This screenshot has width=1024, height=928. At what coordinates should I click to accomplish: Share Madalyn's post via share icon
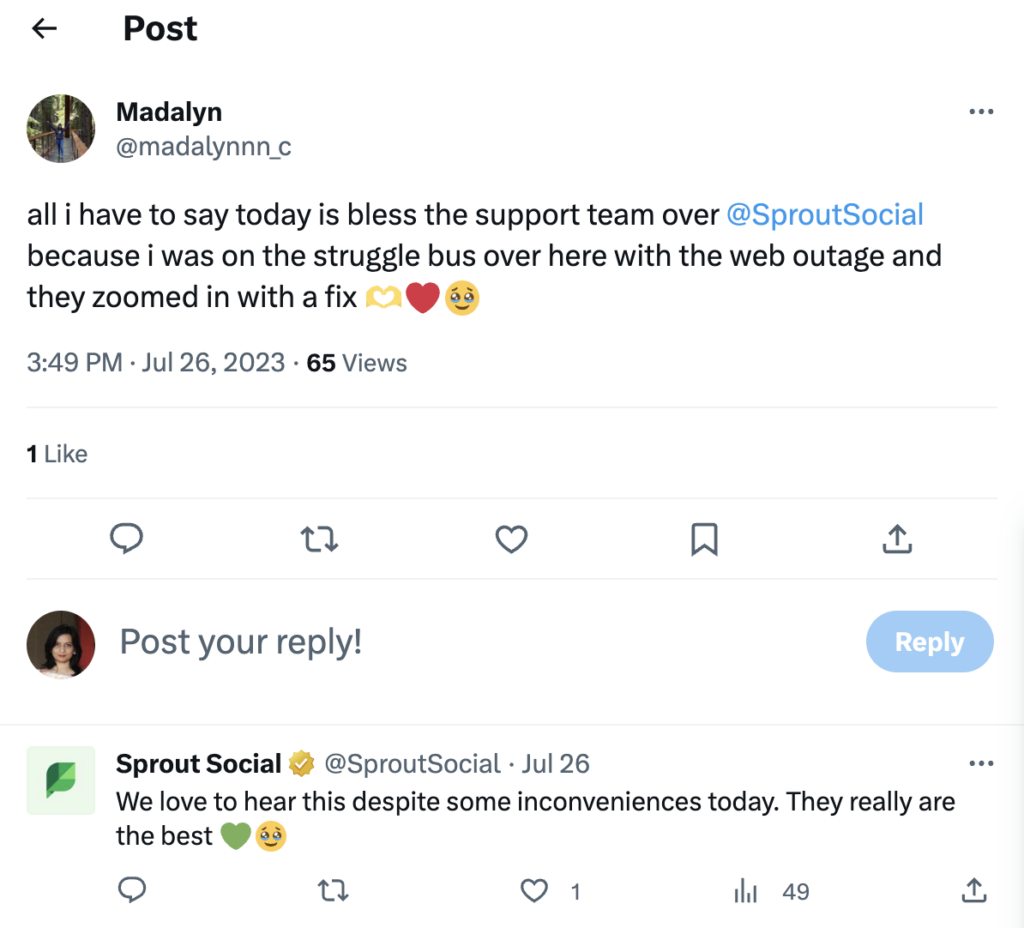[897, 539]
